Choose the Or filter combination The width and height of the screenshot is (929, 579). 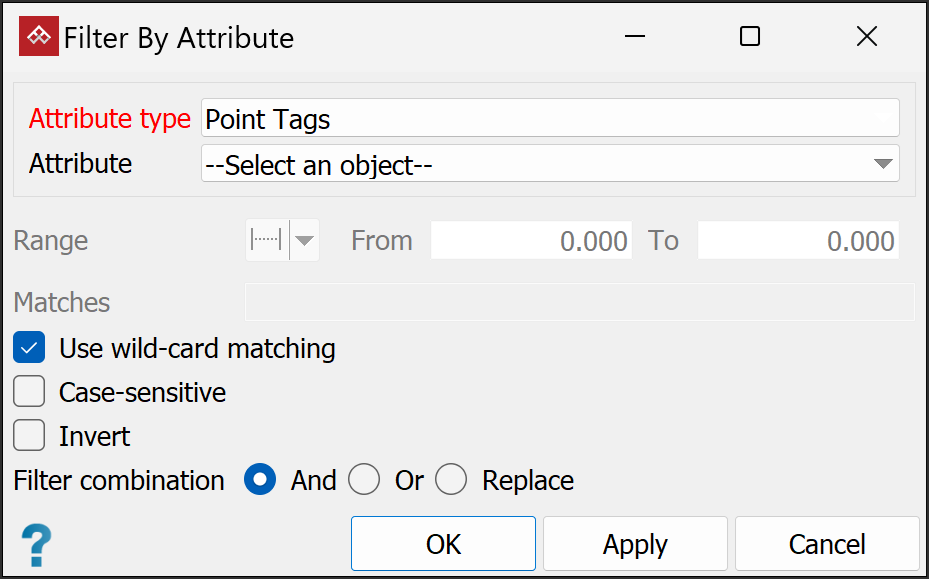point(364,480)
